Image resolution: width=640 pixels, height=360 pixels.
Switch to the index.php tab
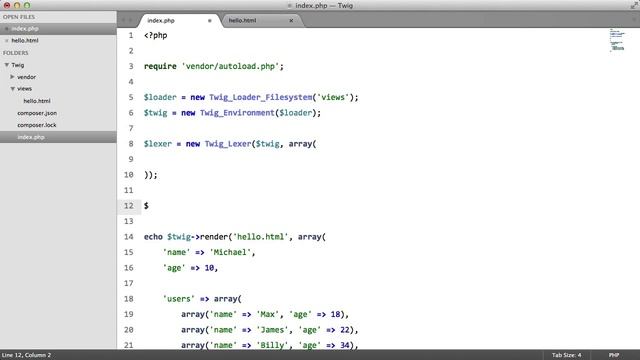pos(180,20)
